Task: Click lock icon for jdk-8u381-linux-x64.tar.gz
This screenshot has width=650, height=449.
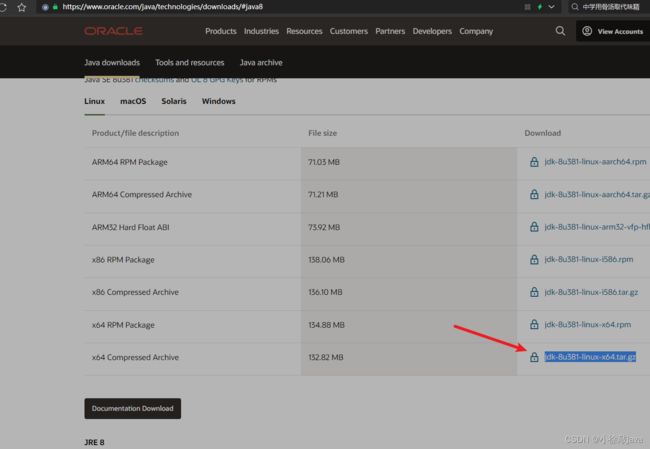Action: pos(534,357)
